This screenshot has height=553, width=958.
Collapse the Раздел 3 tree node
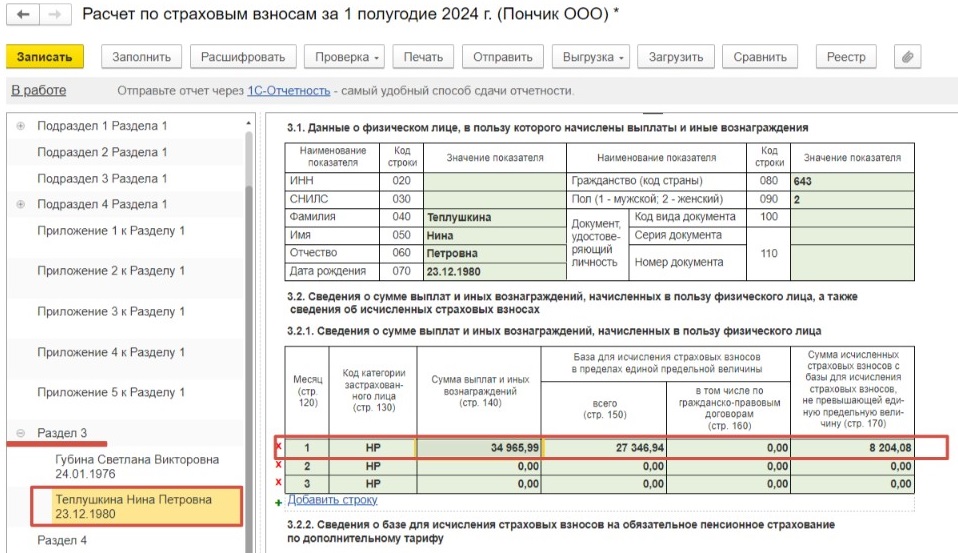tap(21, 434)
